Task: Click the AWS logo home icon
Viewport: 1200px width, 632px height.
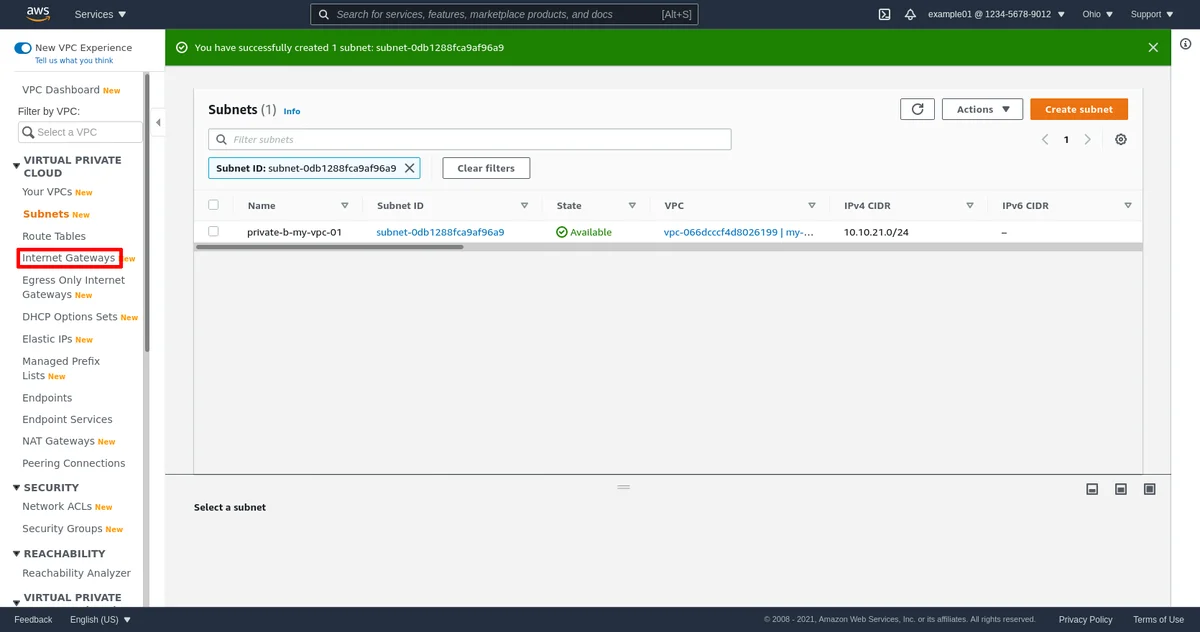Action: [x=38, y=14]
